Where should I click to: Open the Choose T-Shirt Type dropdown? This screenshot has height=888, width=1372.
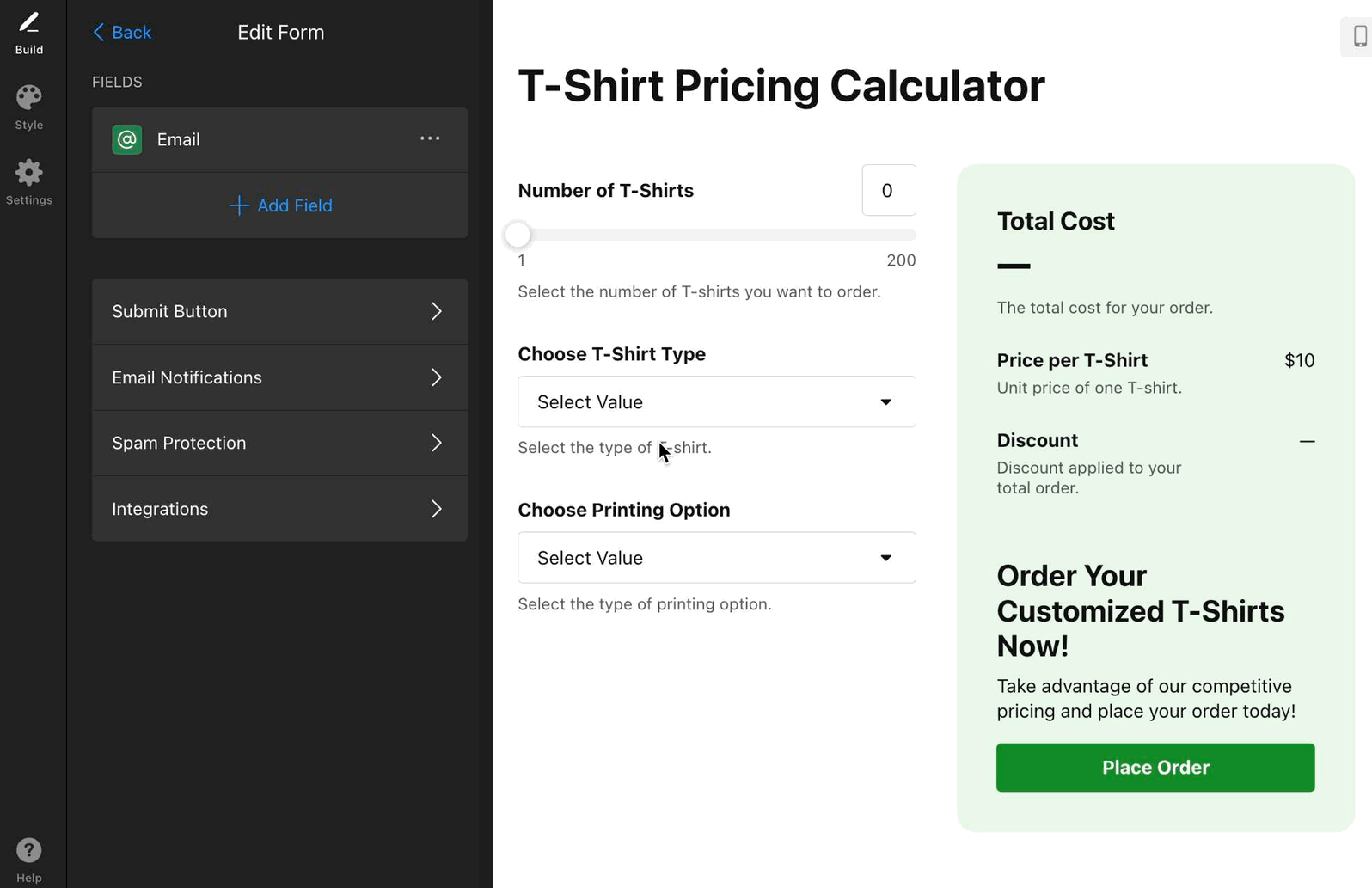(x=716, y=401)
